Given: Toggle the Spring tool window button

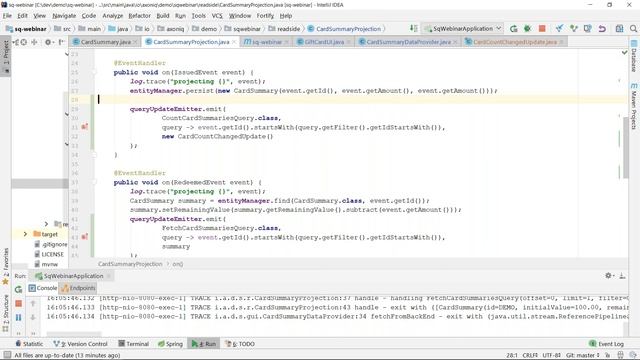Looking at the screenshot, I should click(x=170, y=344).
